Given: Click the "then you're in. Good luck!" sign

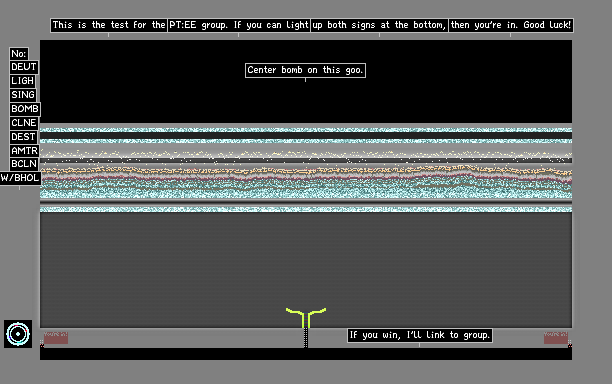Looking at the screenshot, I should pos(511,25).
